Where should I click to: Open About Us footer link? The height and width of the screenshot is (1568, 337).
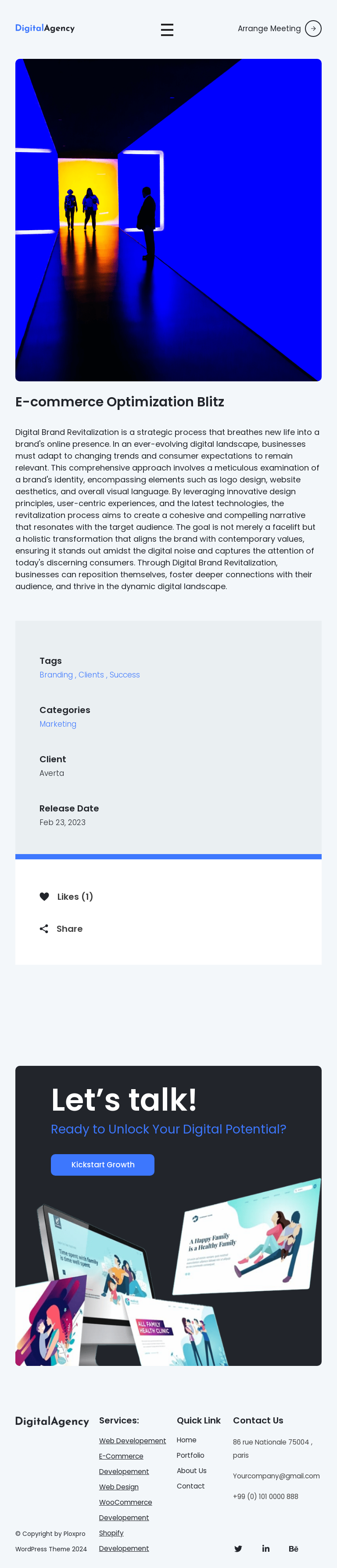pyautogui.click(x=192, y=1470)
